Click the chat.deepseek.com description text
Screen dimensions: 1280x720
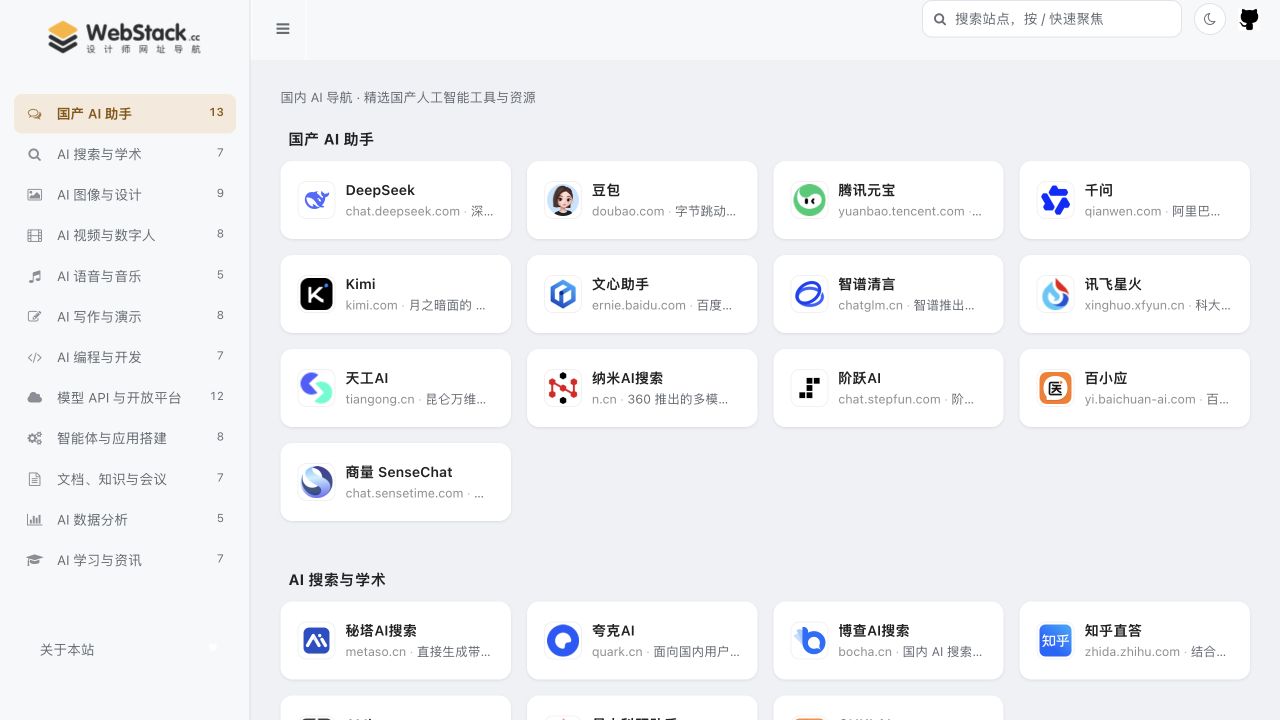pos(420,211)
